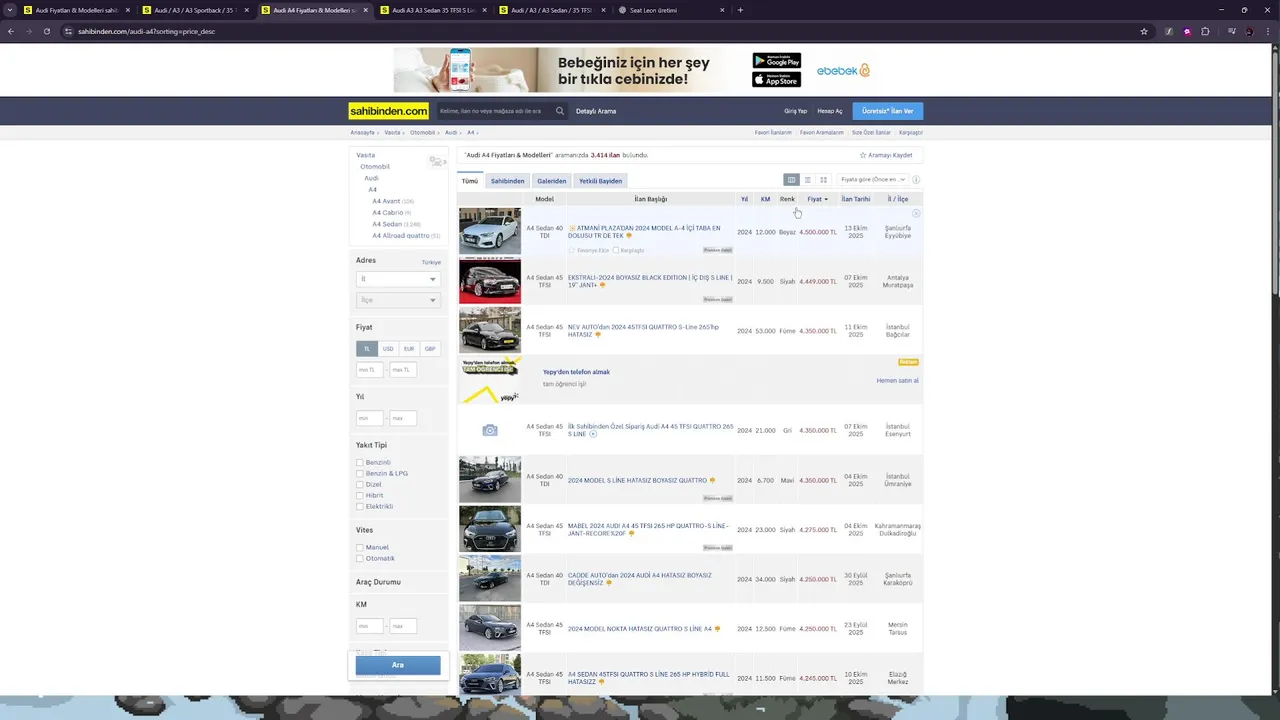Image resolution: width=1280 pixels, height=720 pixels.
Task: Open the Giriş Yap link
Action: coord(795,111)
